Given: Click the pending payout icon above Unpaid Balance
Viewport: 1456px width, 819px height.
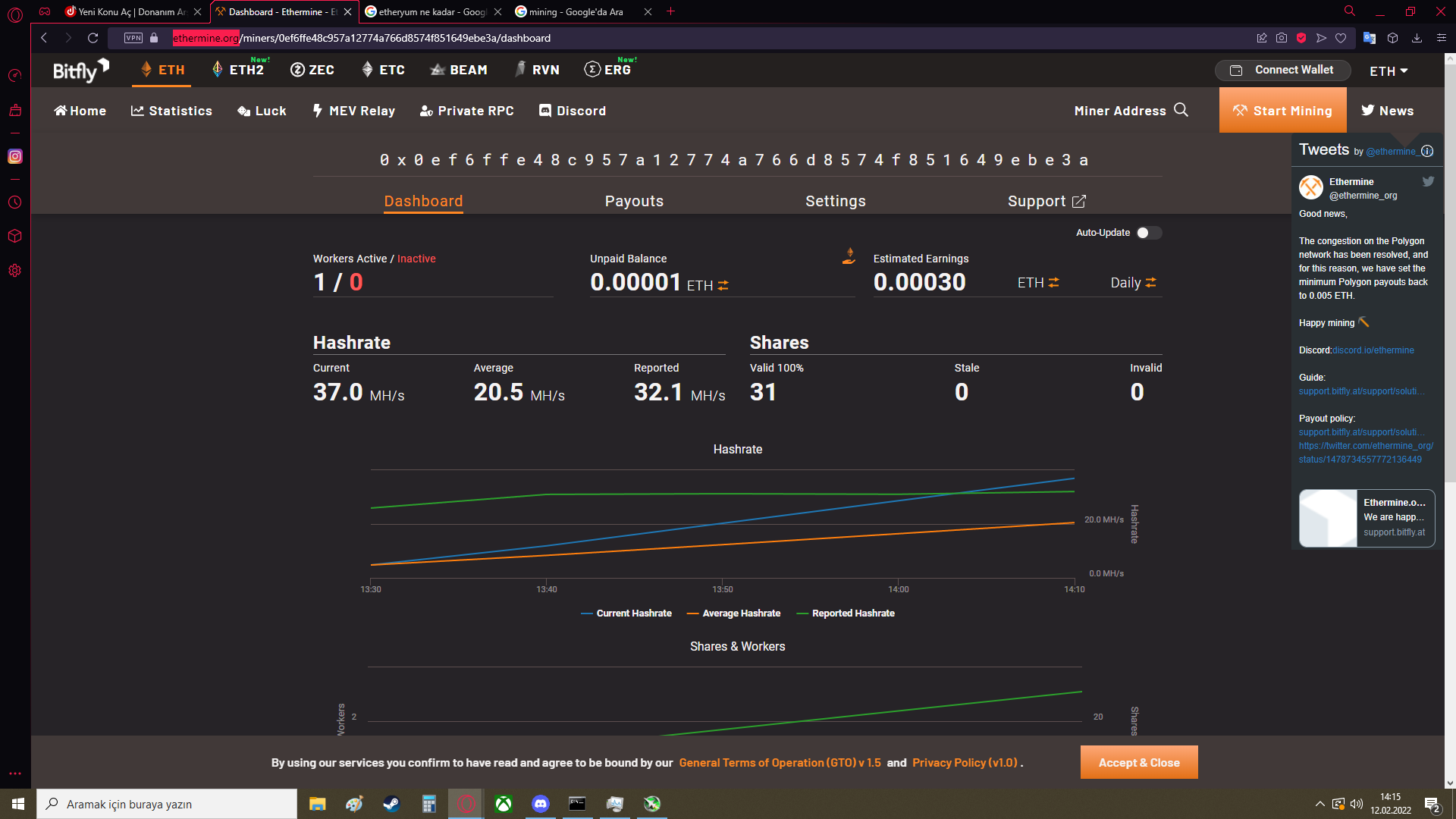Looking at the screenshot, I should (x=849, y=256).
